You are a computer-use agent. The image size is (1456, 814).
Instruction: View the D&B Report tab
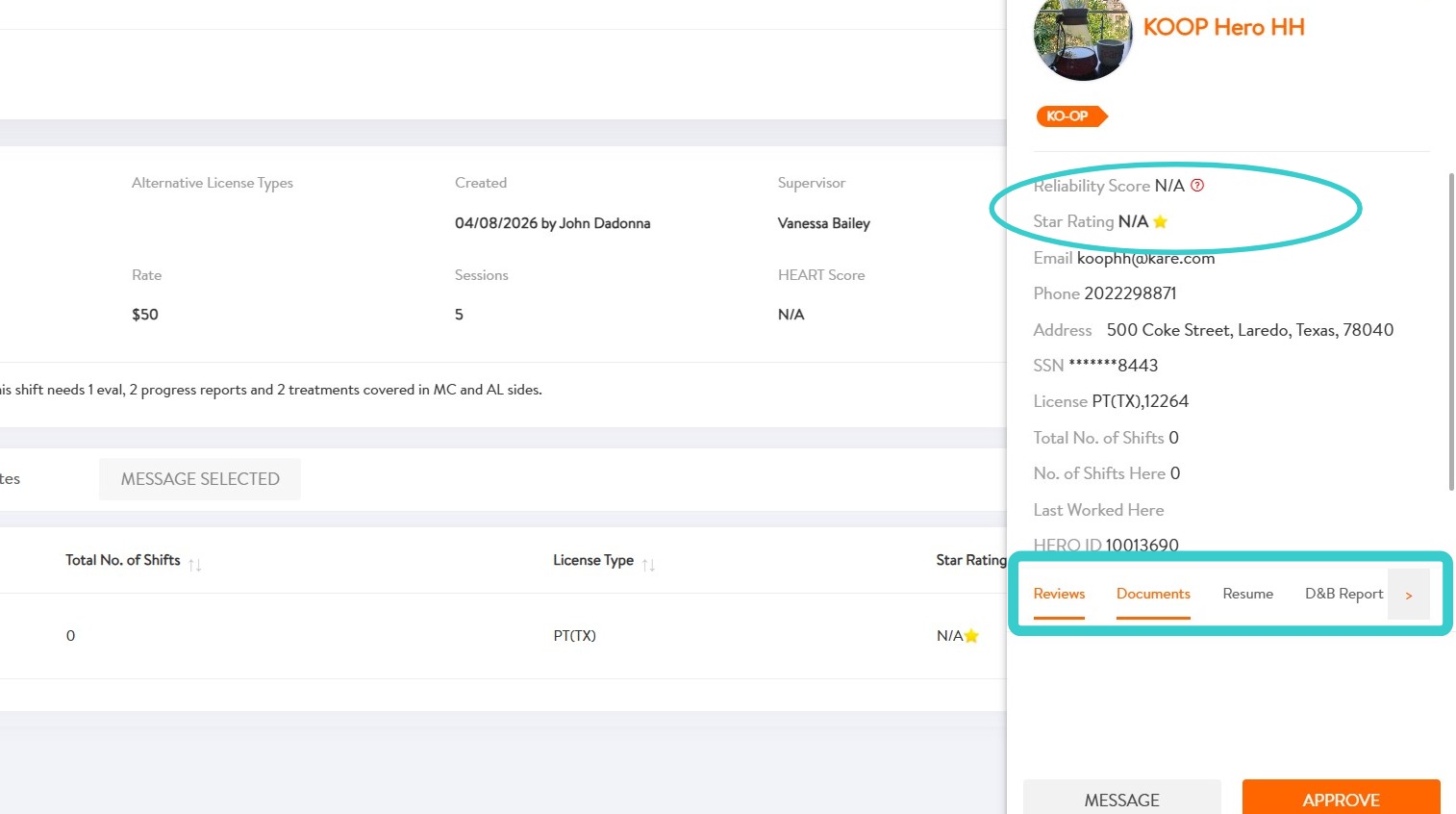1343,594
